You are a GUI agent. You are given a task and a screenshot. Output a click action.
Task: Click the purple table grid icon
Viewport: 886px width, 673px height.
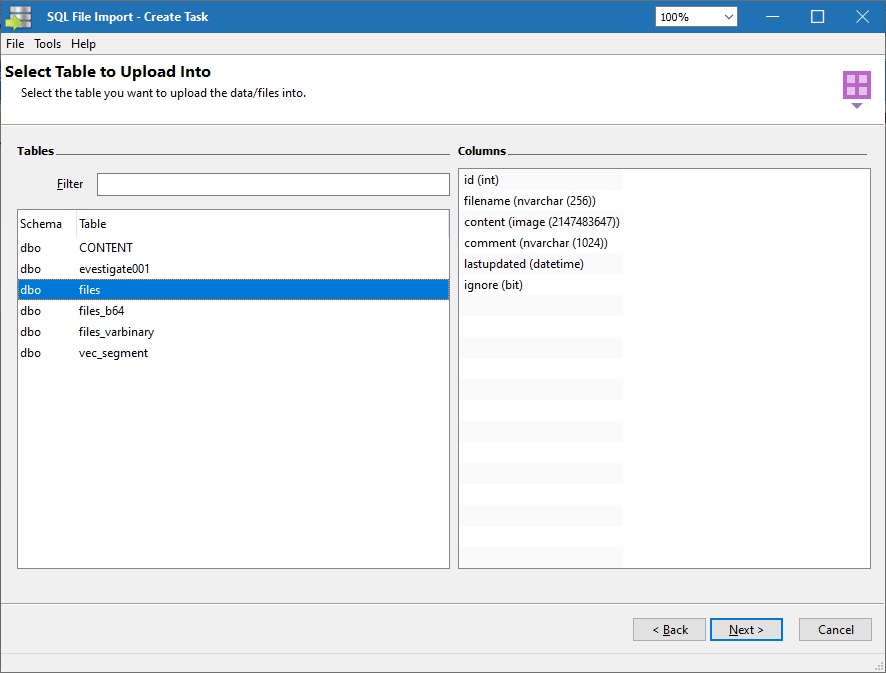[856, 85]
